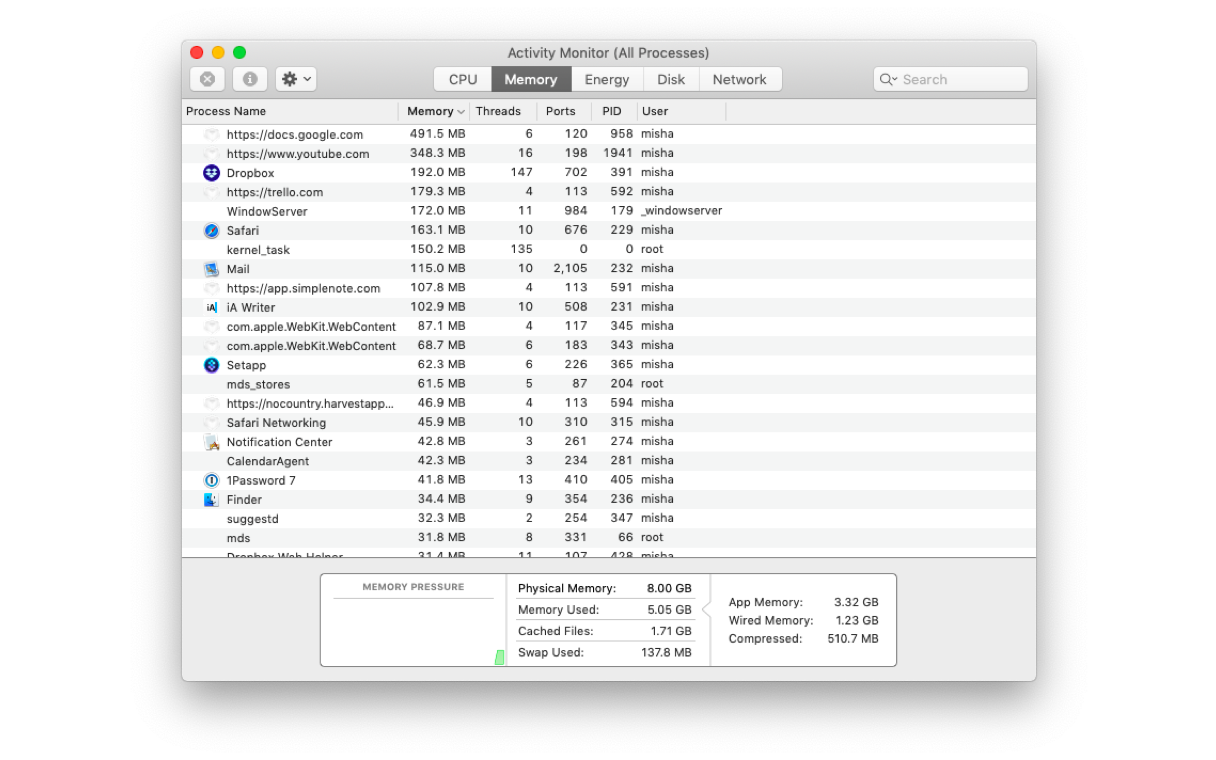Screen dimensions: 1216x760
Task: Select the mds process row
Action: tap(609, 538)
